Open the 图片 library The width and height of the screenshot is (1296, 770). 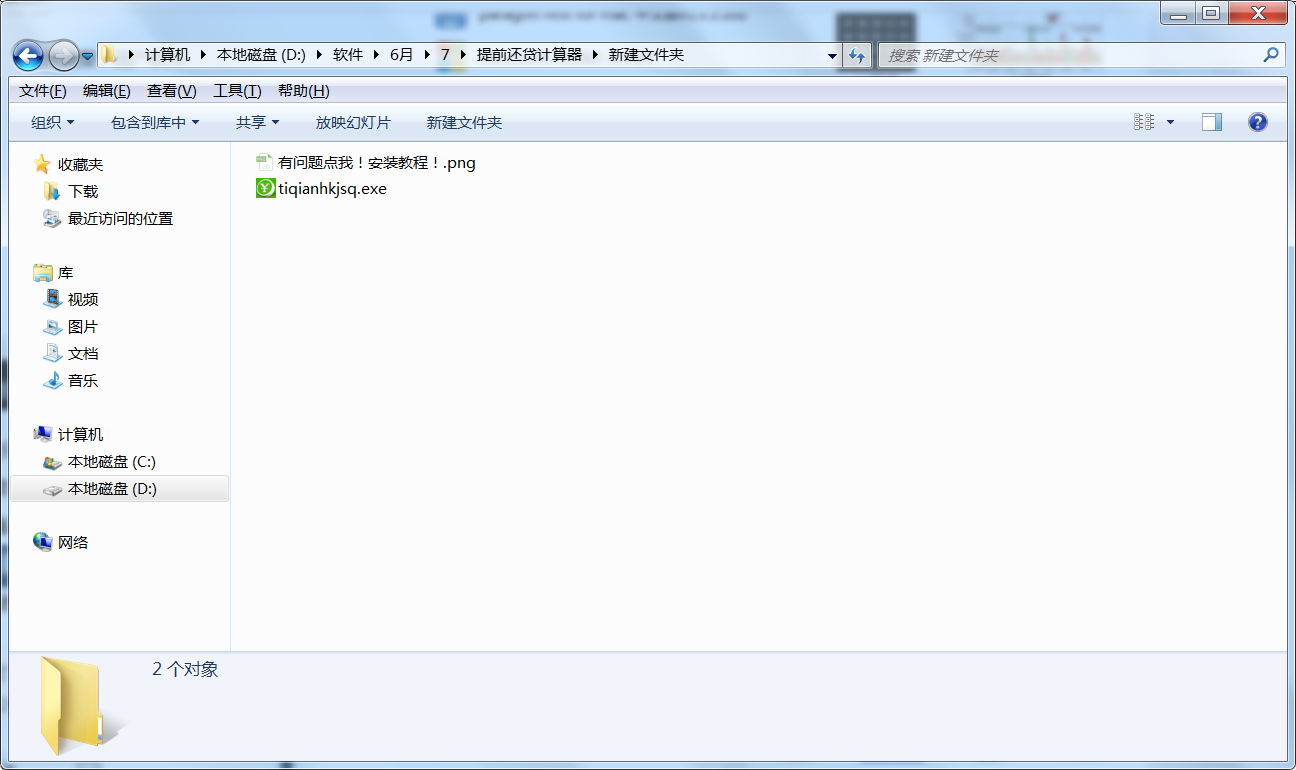pyautogui.click(x=83, y=327)
